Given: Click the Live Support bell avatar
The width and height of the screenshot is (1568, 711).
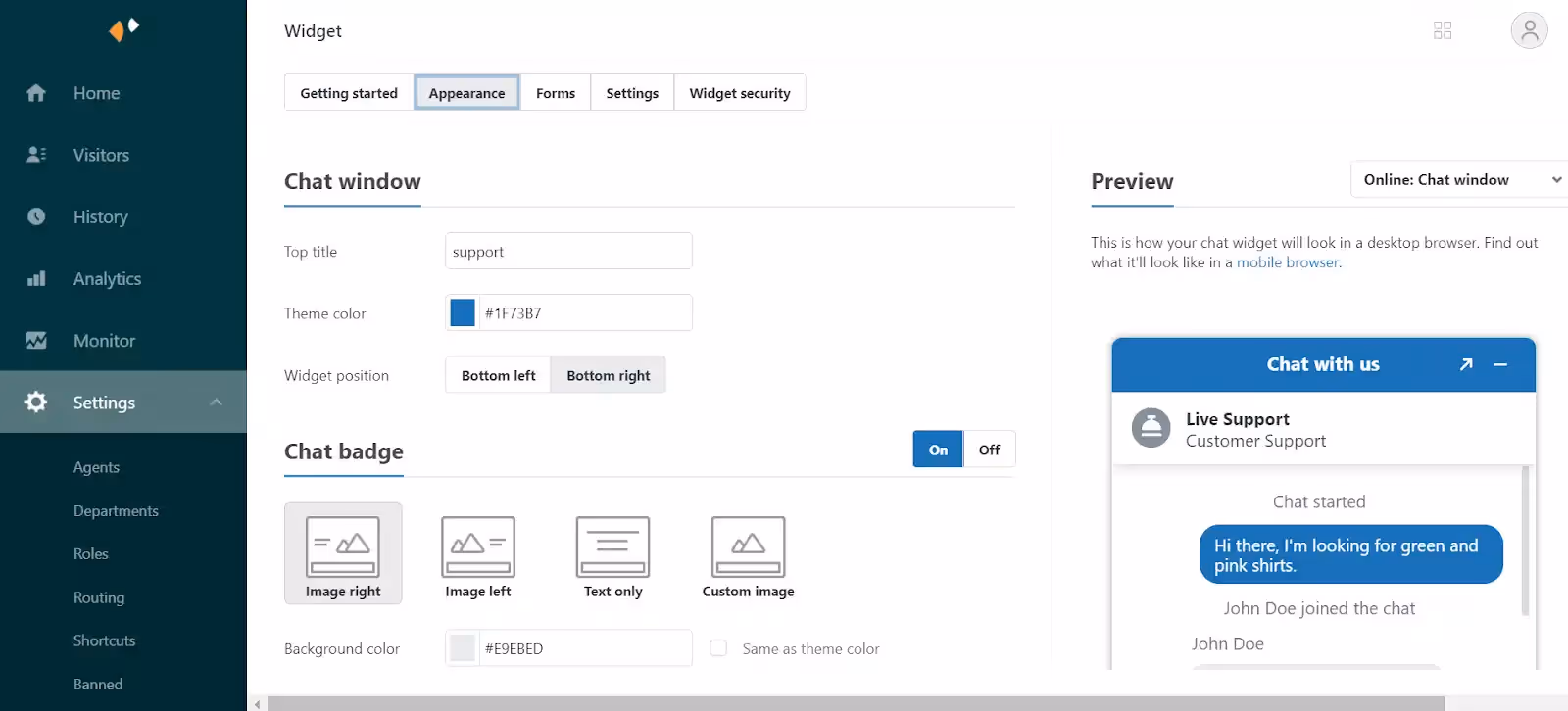Looking at the screenshot, I should tap(1151, 428).
